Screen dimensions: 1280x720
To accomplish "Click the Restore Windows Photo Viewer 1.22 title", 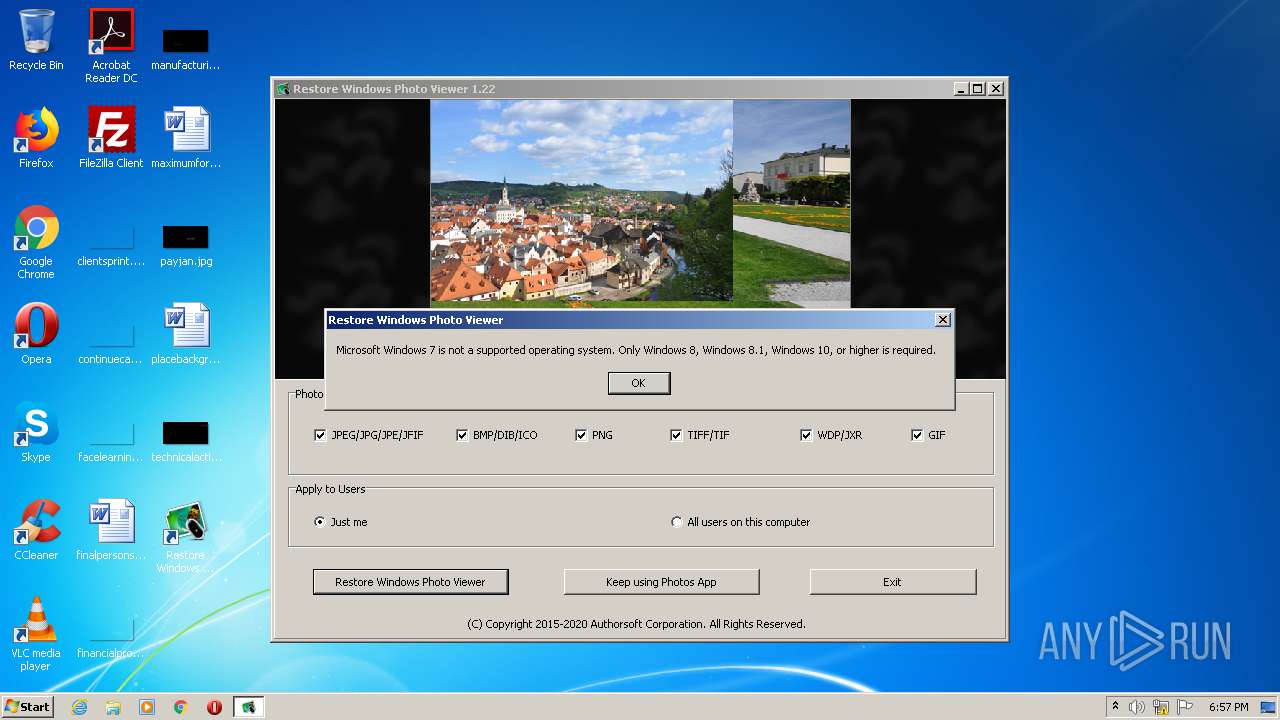I will click(394, 89).
